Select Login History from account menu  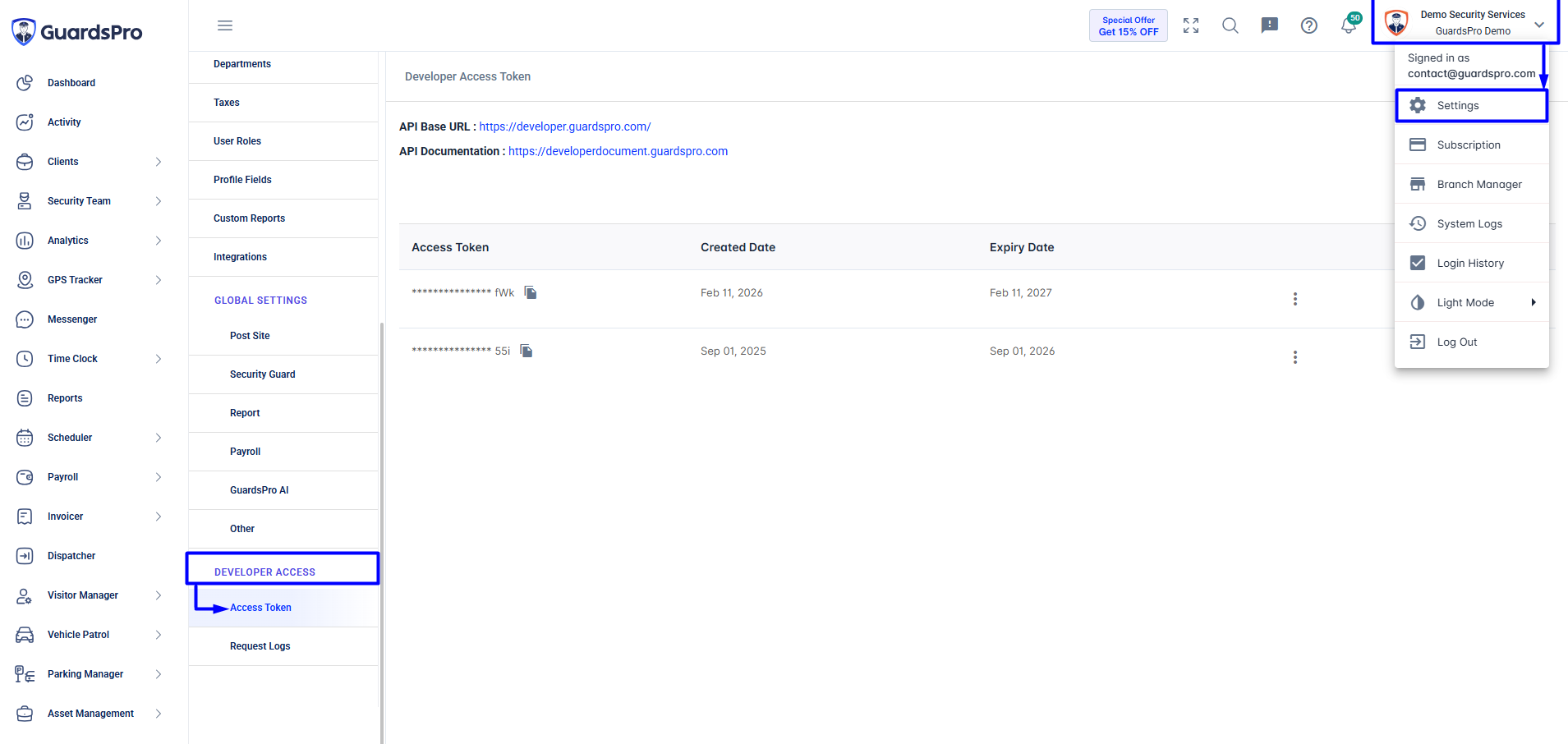point(1471,263)
